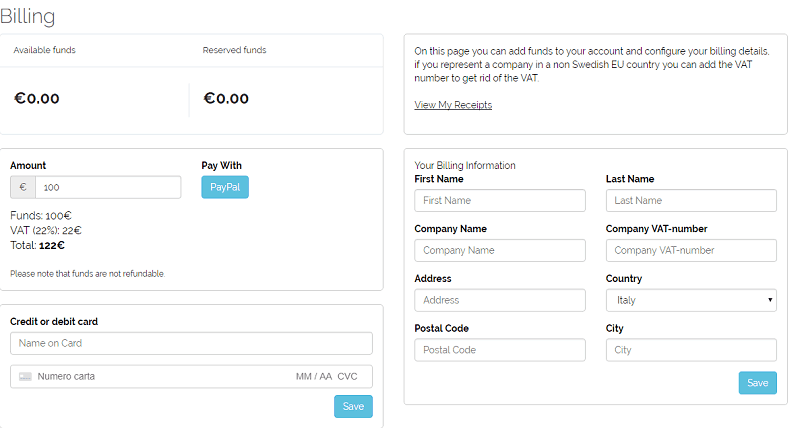Click the Company Name input
This screenshot has height=428, width=800.
(x=500, y=250)
